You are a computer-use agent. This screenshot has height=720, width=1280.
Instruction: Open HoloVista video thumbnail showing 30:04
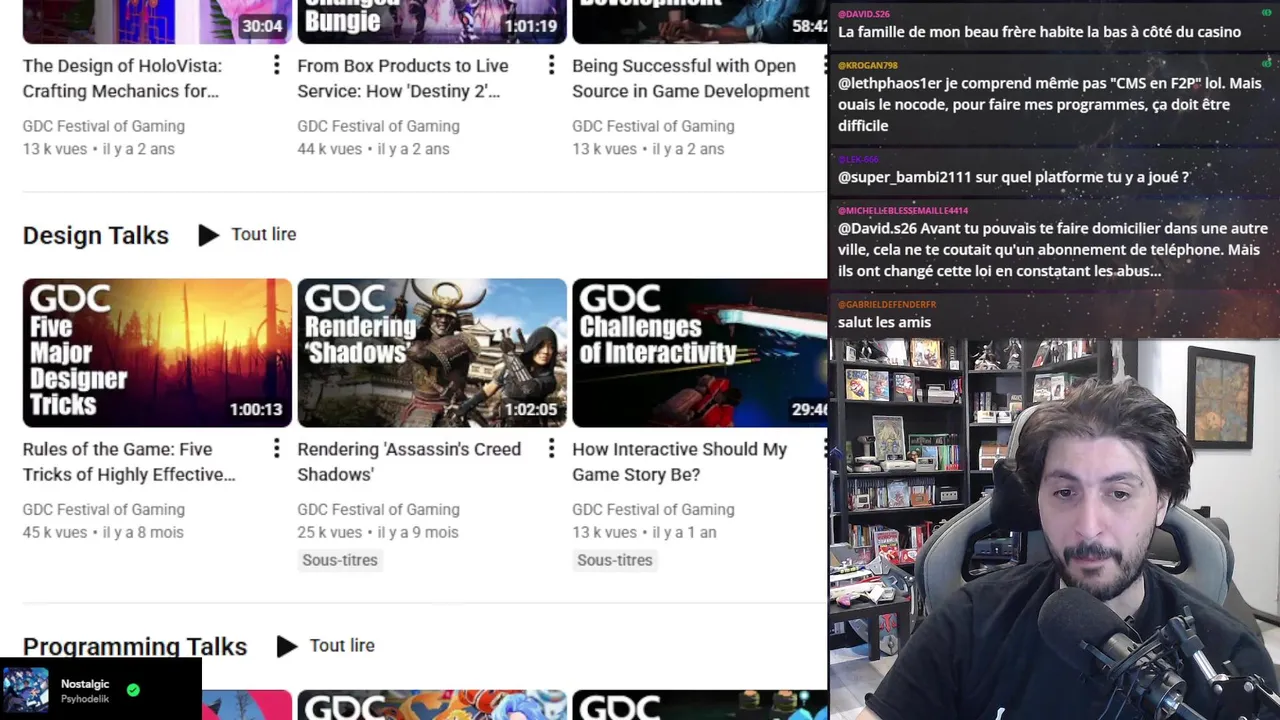tap(157, 21)
